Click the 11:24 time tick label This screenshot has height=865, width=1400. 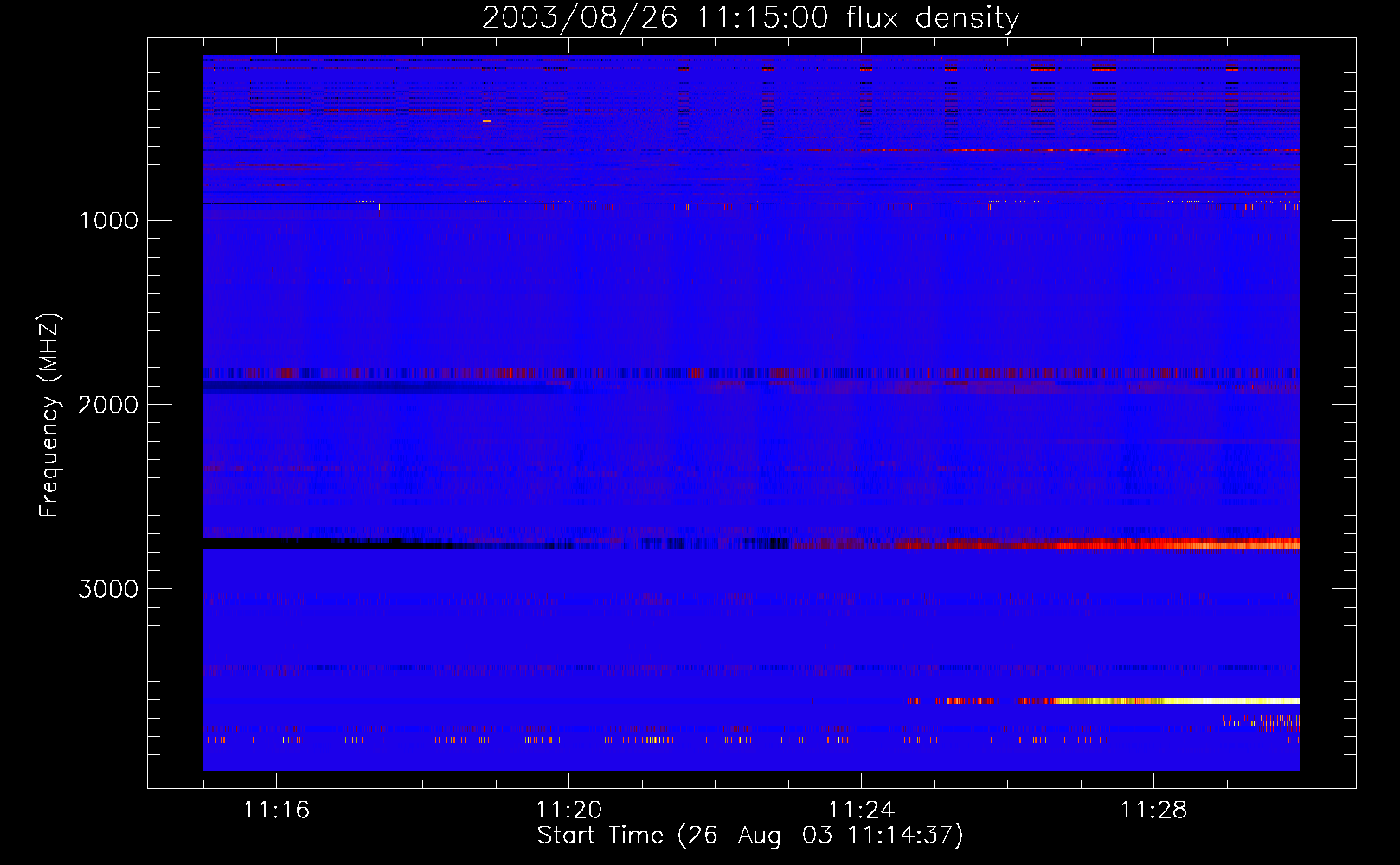tap(861, 811)
